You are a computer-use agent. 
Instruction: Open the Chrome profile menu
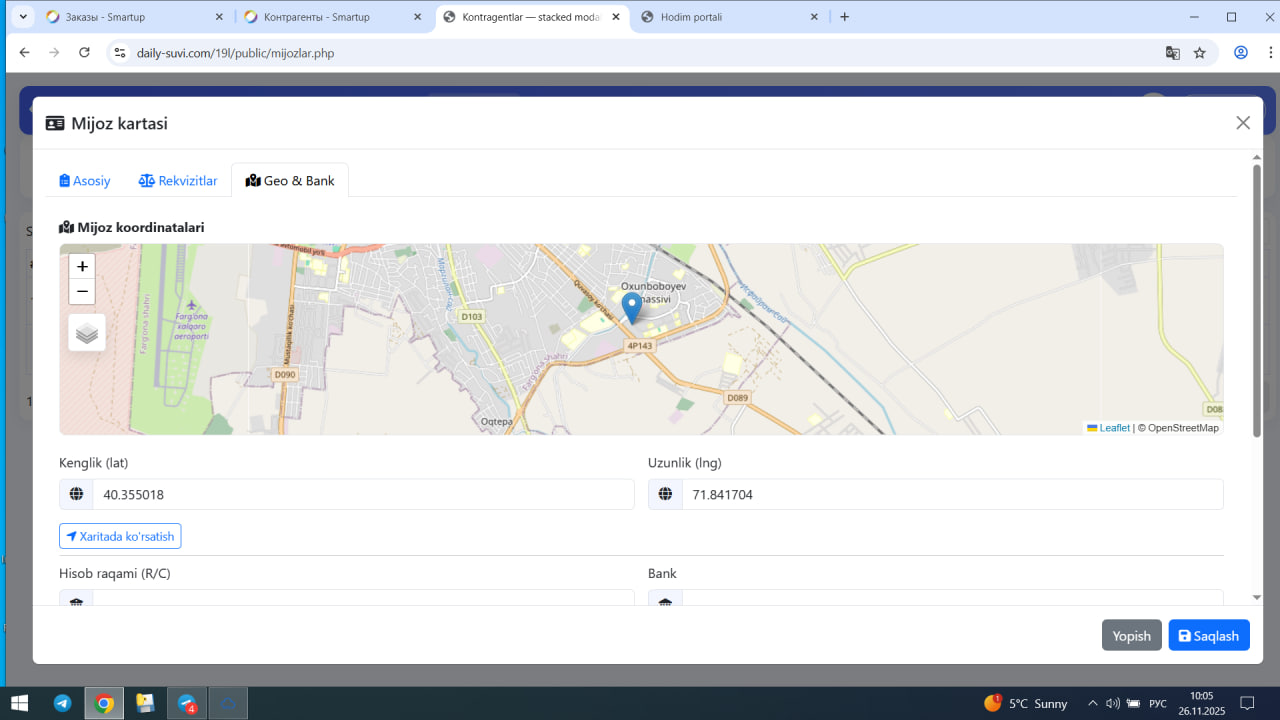pyautogui.click(x=1241, y=53)
